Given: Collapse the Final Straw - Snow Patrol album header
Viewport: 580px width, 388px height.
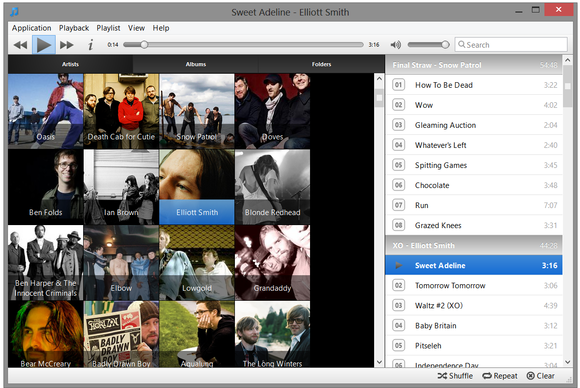Looking at the screenshot, I should point(474,65).
